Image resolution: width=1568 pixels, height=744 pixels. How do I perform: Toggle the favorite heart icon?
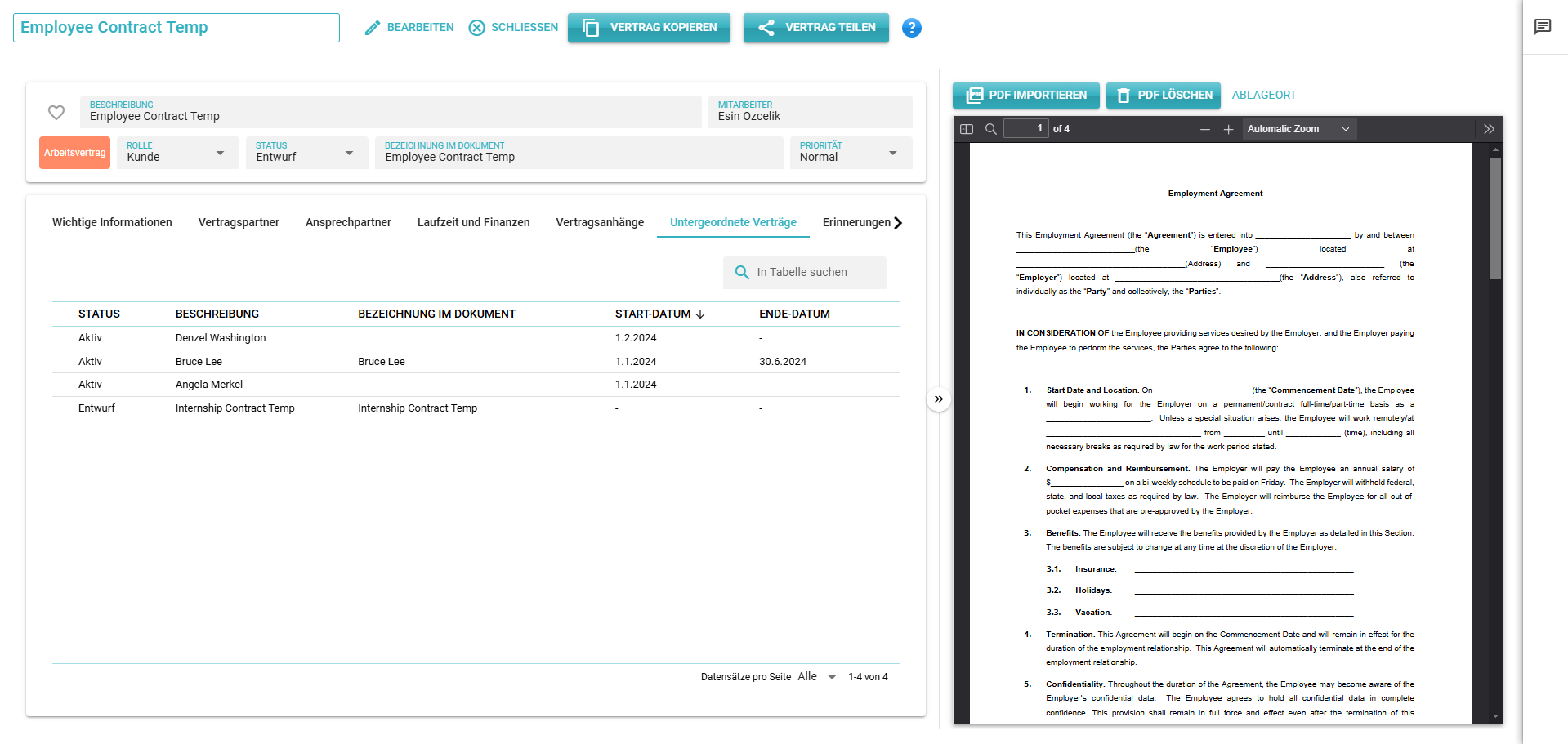[56, 112]
